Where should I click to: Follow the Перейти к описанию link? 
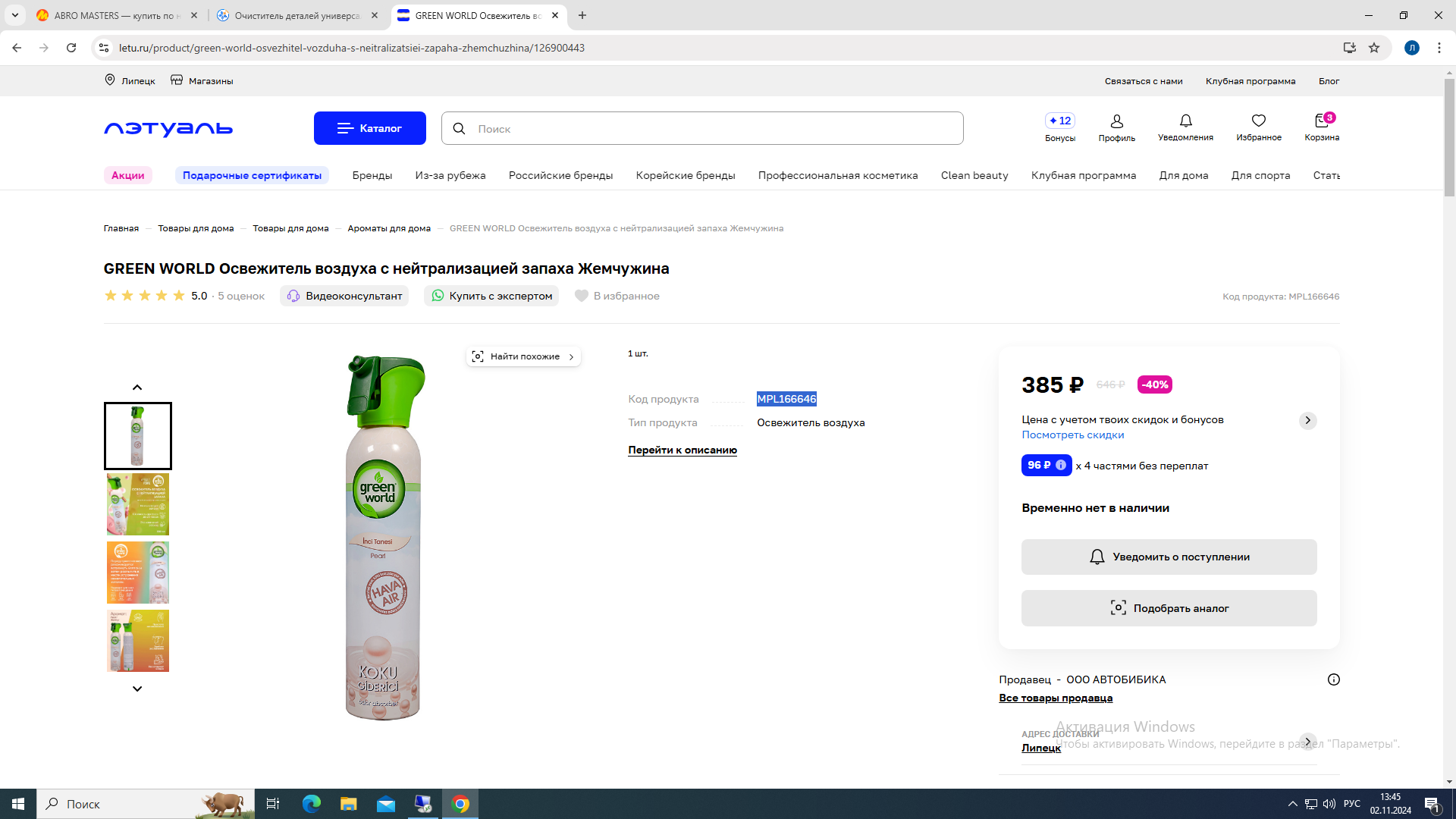pyautogui.click(x=682, y=450)
